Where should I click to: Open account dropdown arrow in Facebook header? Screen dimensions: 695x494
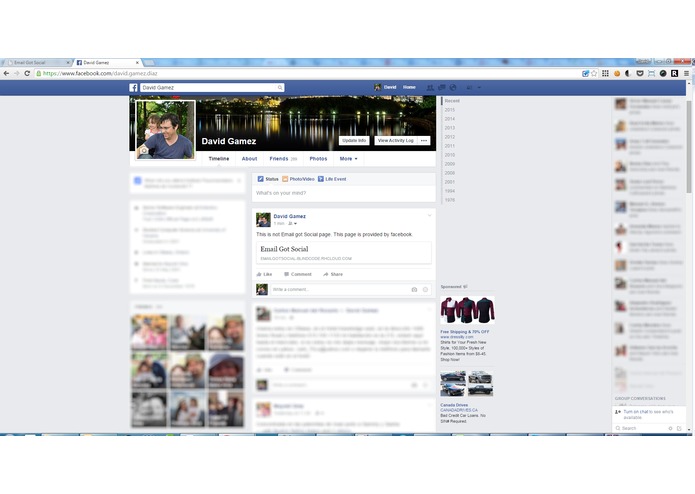[x=480, y=88]
